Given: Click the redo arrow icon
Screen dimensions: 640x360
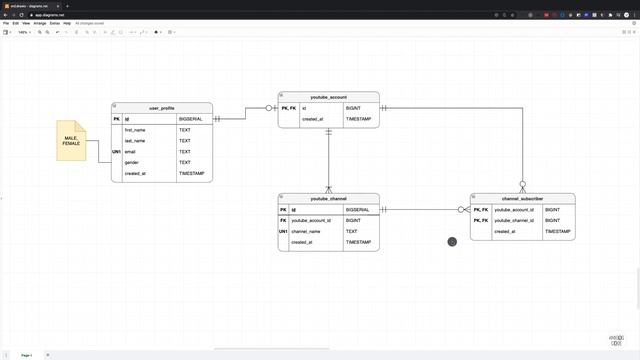Looking at the screenshot, I should [x=66, y=32].
